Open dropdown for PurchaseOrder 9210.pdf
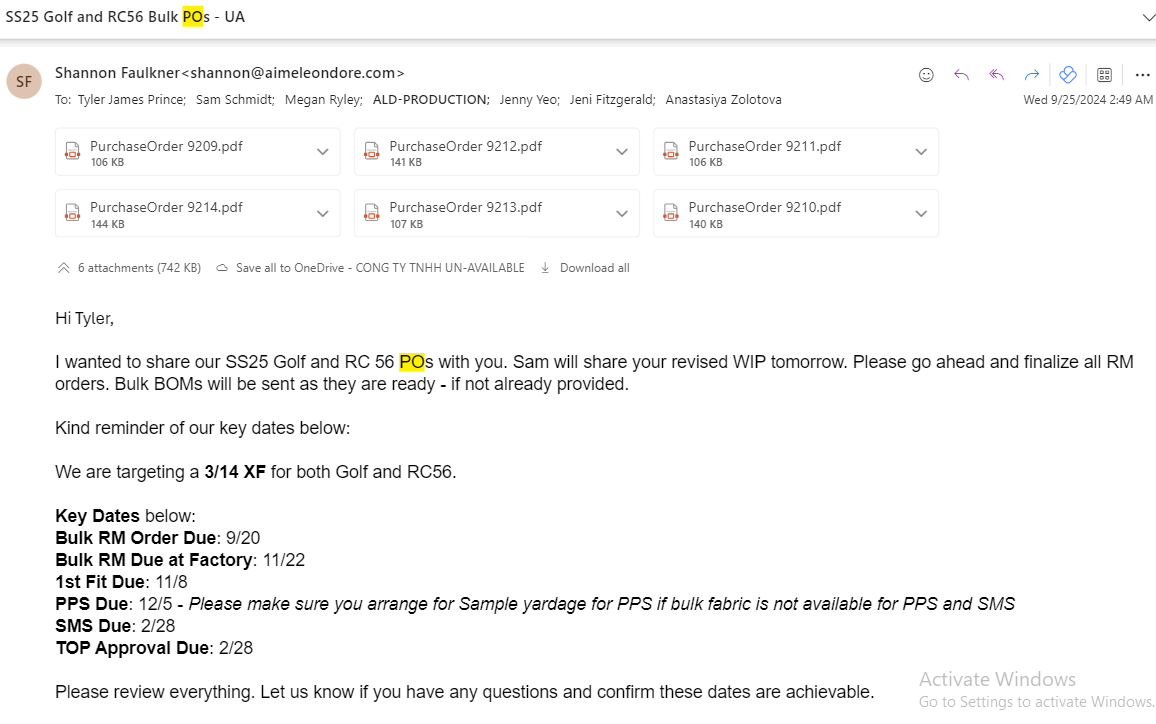This screenshot has width=1156, height=724. [921, 214]
